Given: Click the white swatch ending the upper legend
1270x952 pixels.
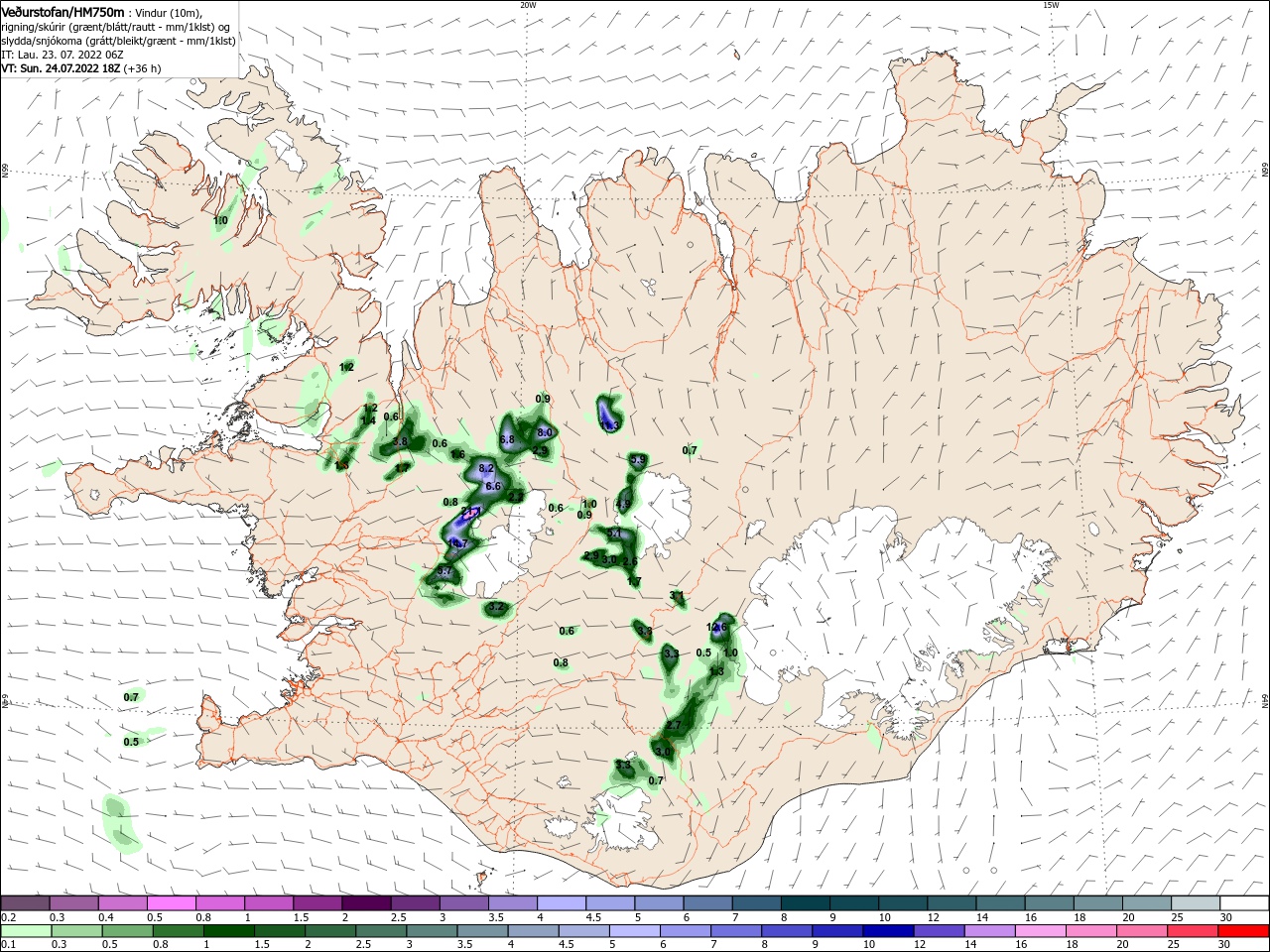Looking at the screenshot, I should pyautogui.click(x=1245, y=902).
